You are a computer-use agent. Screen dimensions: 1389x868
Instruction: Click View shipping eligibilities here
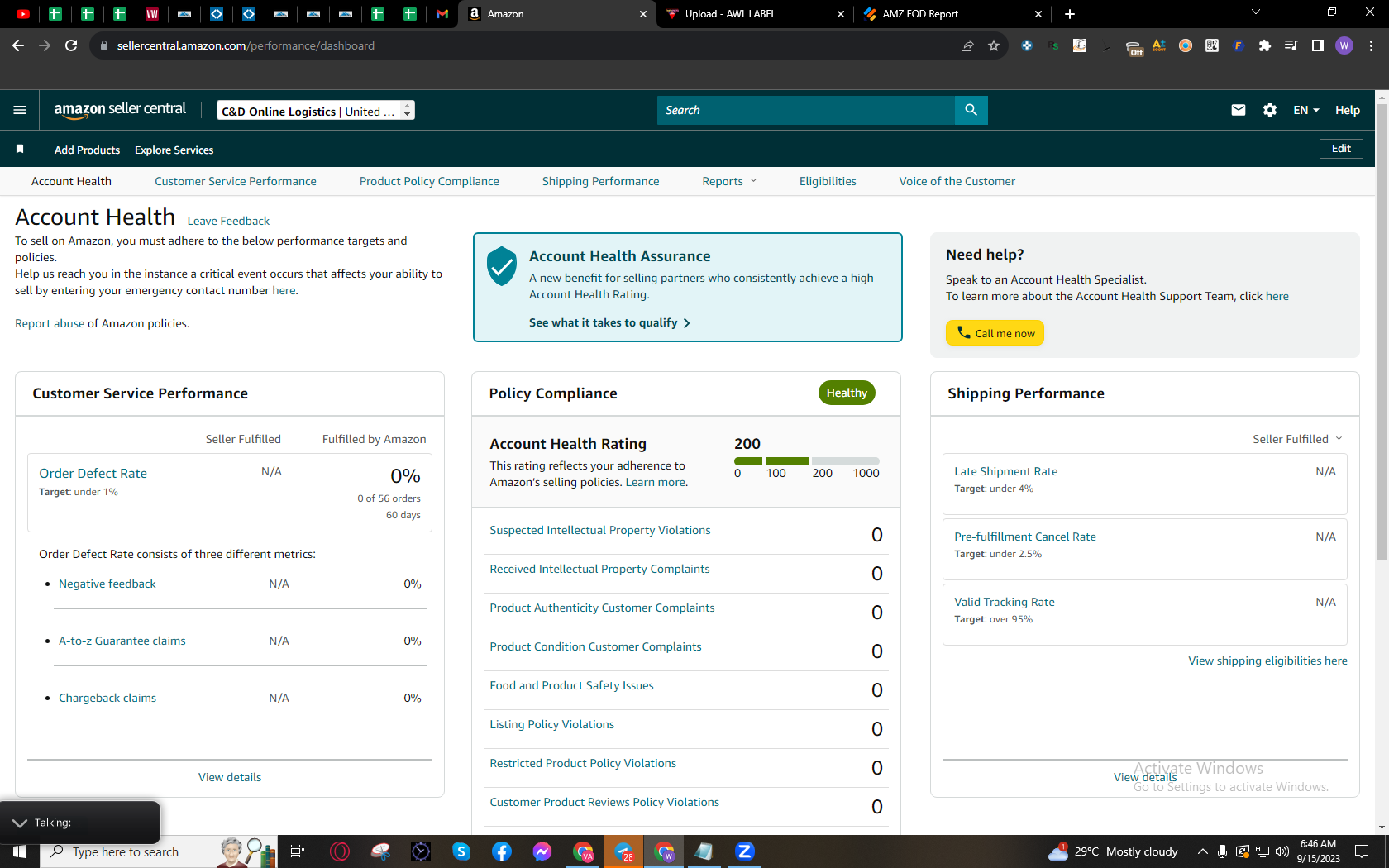point(1267,661)
